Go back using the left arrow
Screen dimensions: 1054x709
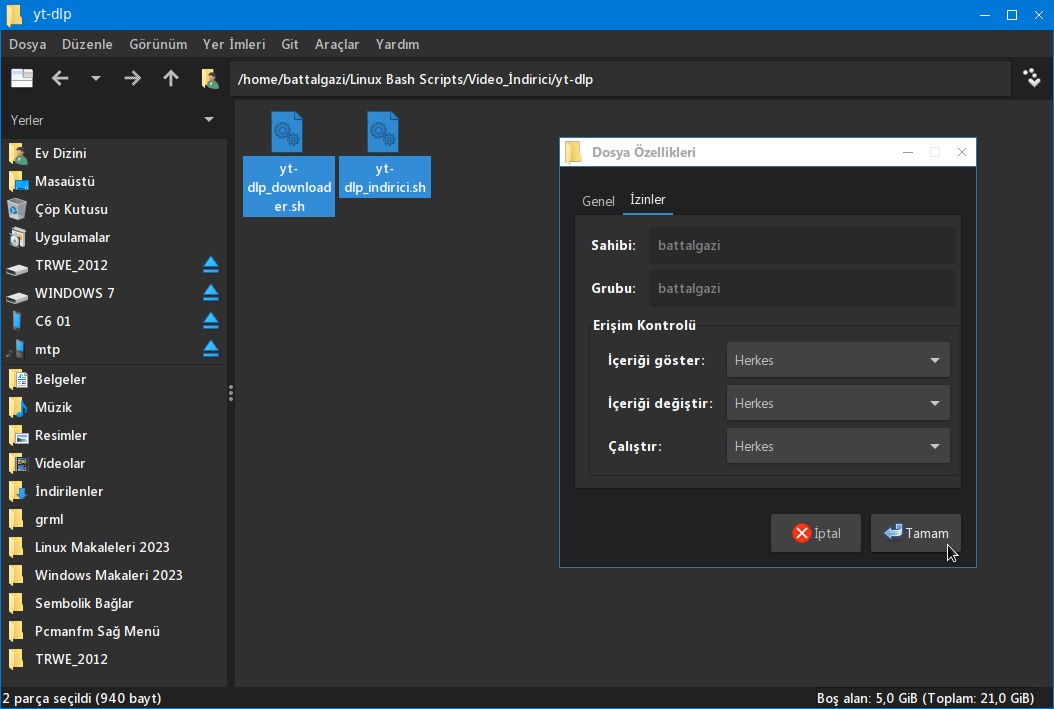(60, 79)
